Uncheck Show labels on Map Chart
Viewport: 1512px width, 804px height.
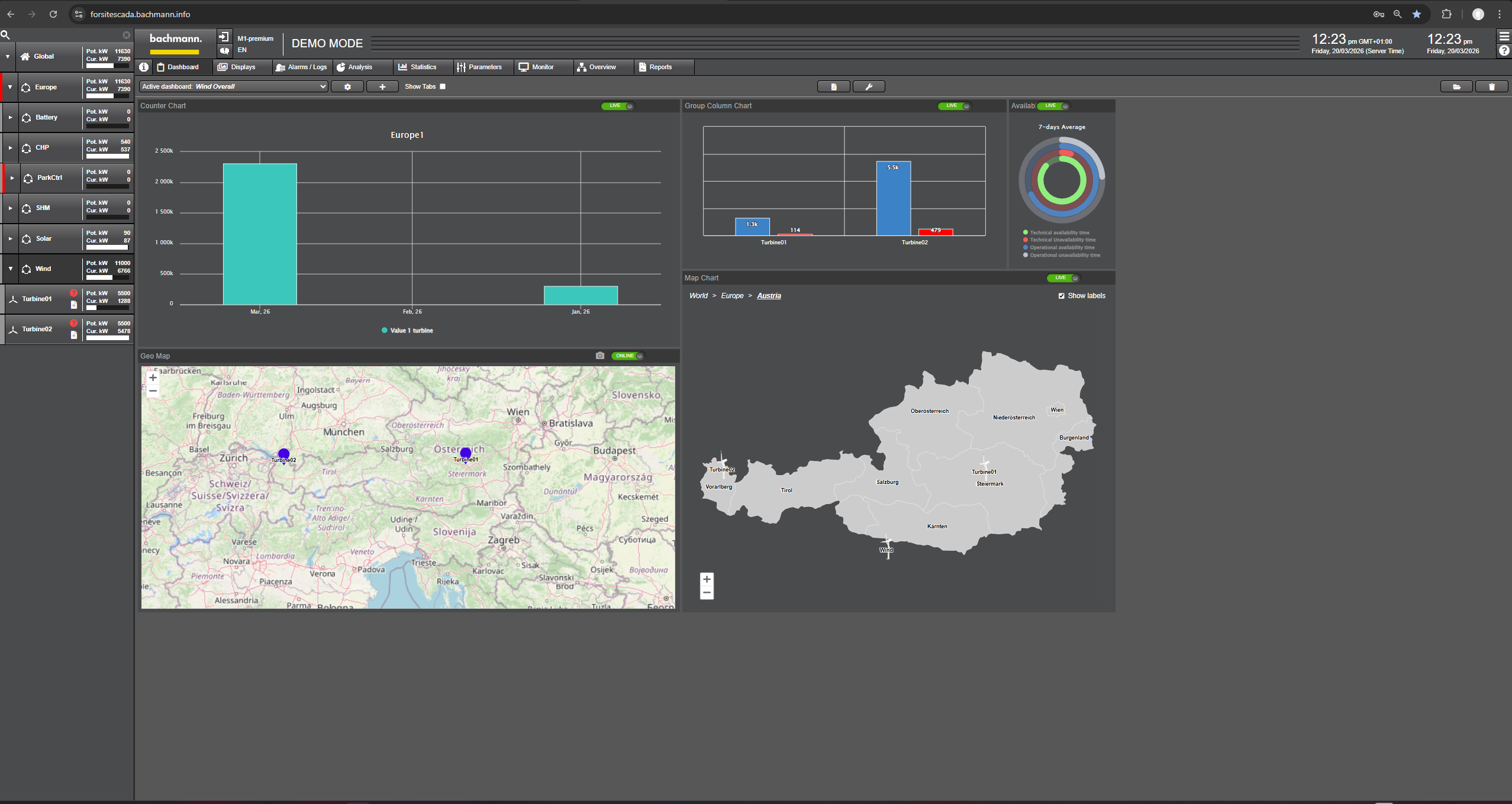pos(1061,296)
